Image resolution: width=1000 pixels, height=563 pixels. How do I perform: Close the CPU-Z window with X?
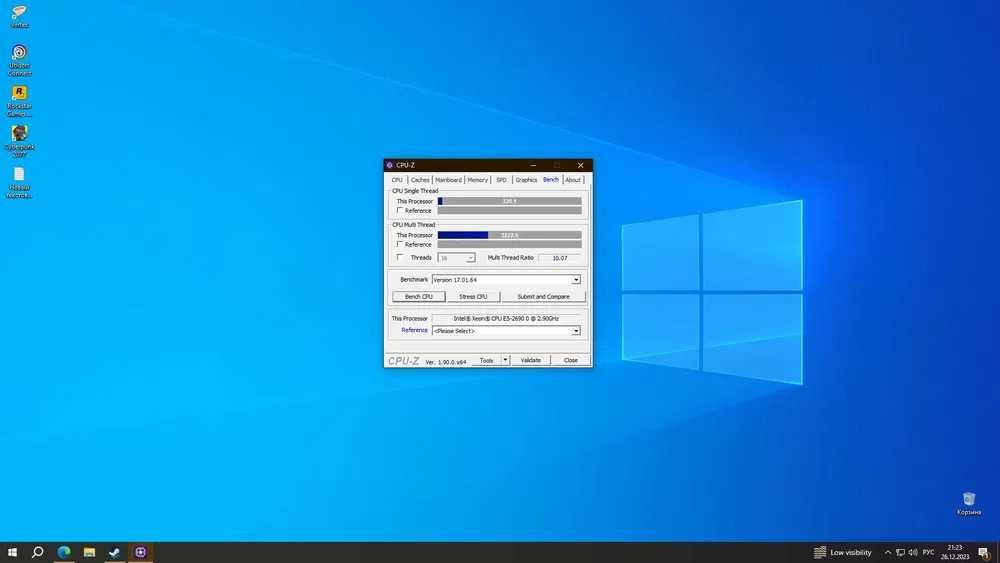click(580, 165)
